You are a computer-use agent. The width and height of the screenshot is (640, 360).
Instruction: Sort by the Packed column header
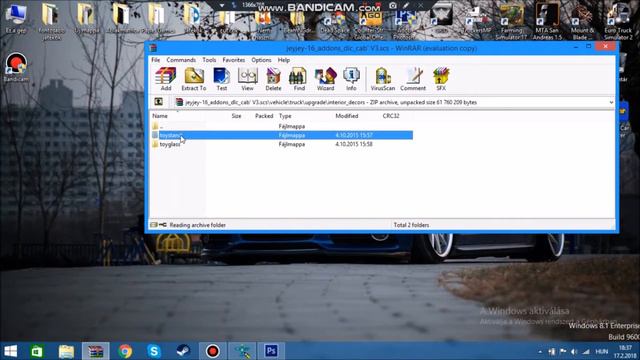[x=264, y=116]
